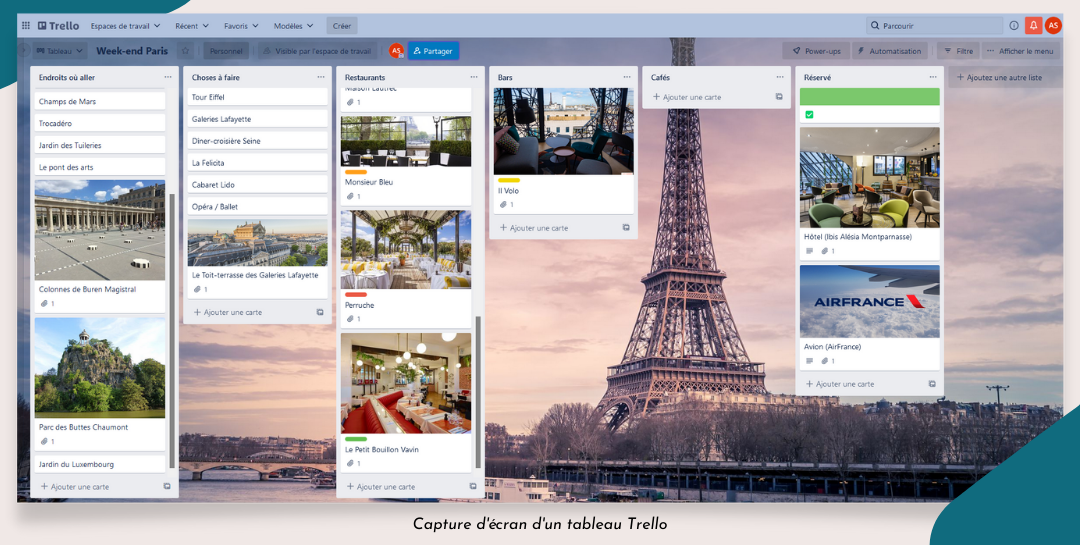Viewport: 1080px width, 545px height.
Task: Open the Récent menu
Action: (192, 26)
